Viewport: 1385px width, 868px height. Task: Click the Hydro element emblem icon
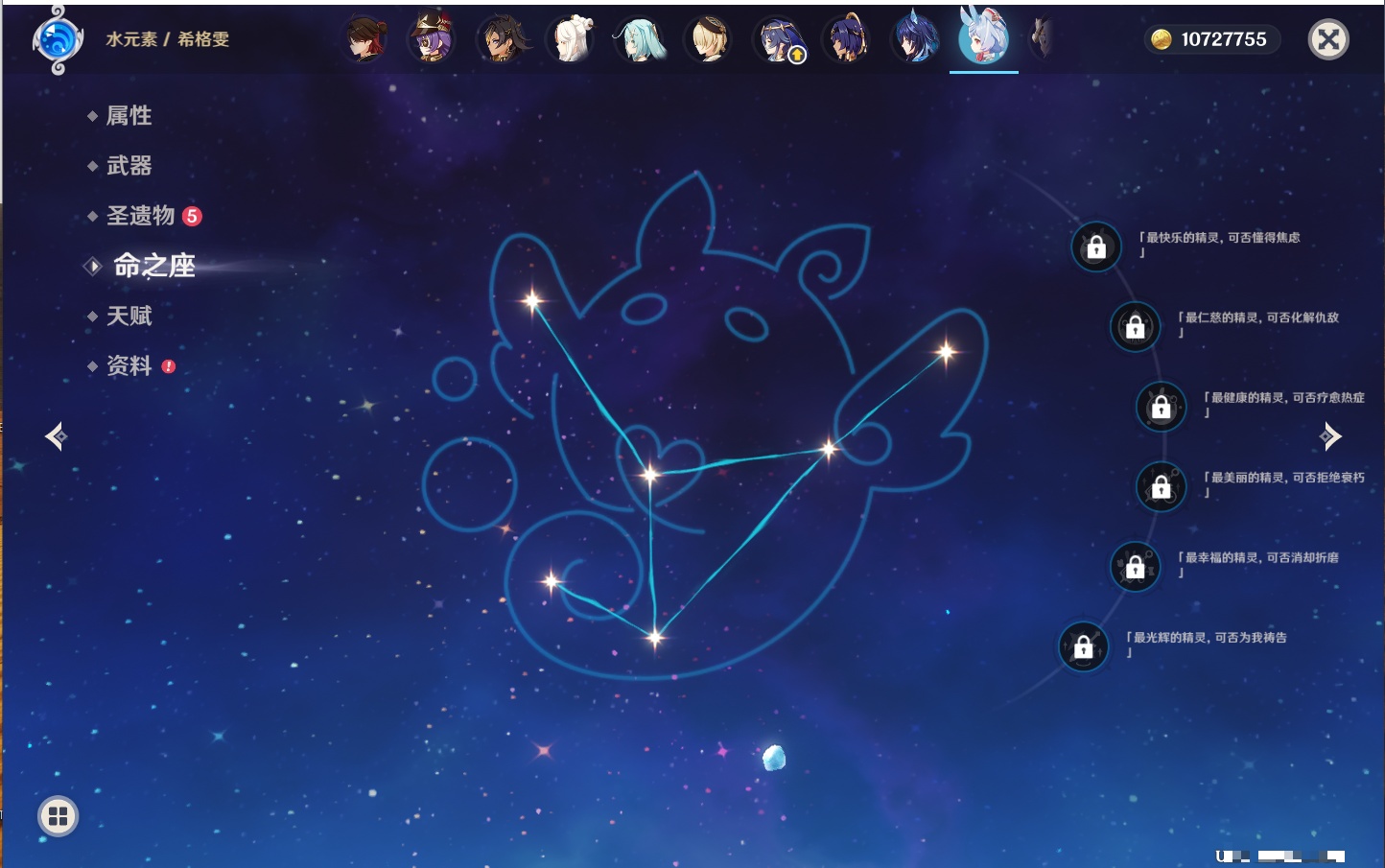58,40
